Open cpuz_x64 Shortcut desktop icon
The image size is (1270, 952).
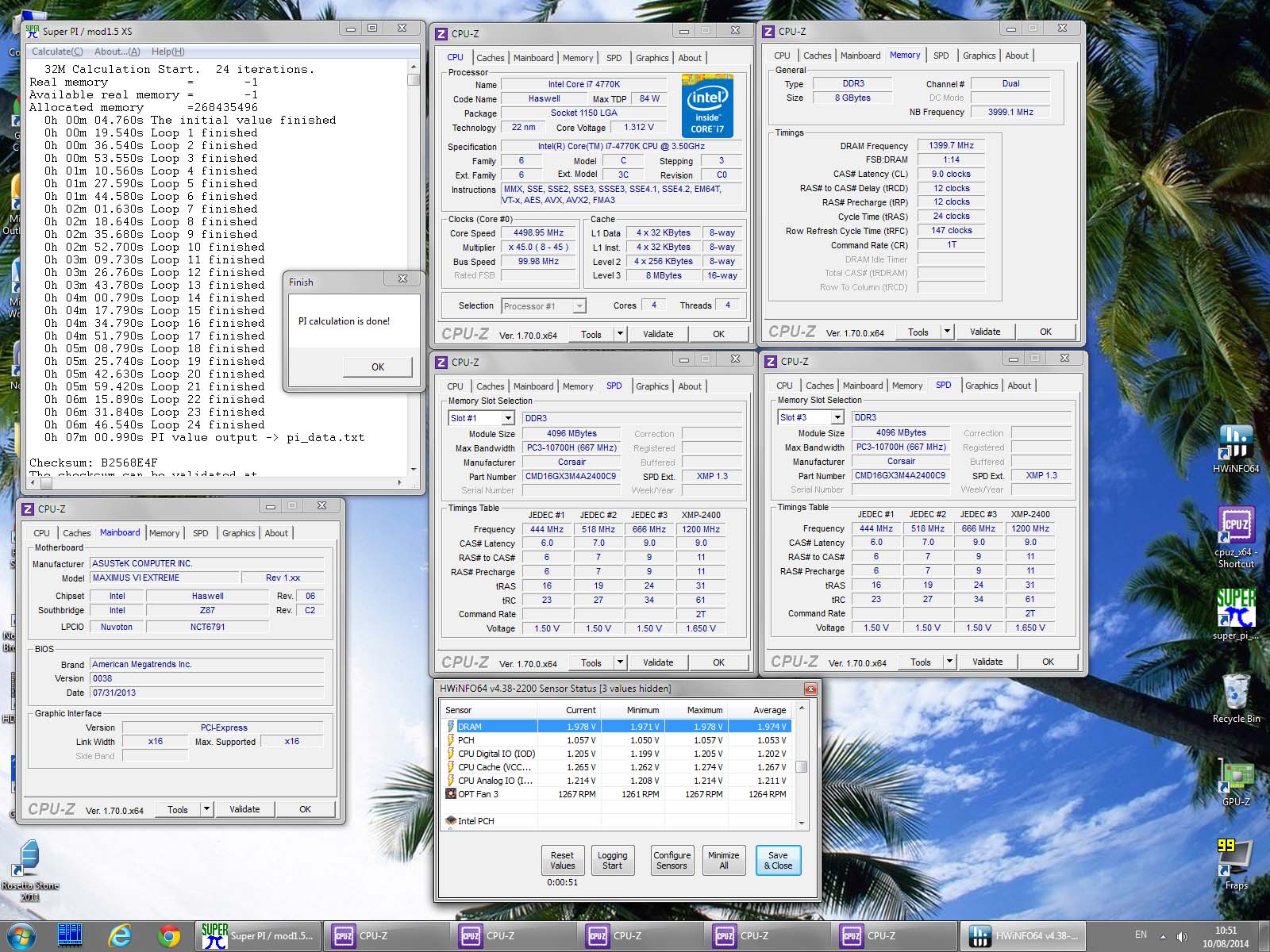1236,537
